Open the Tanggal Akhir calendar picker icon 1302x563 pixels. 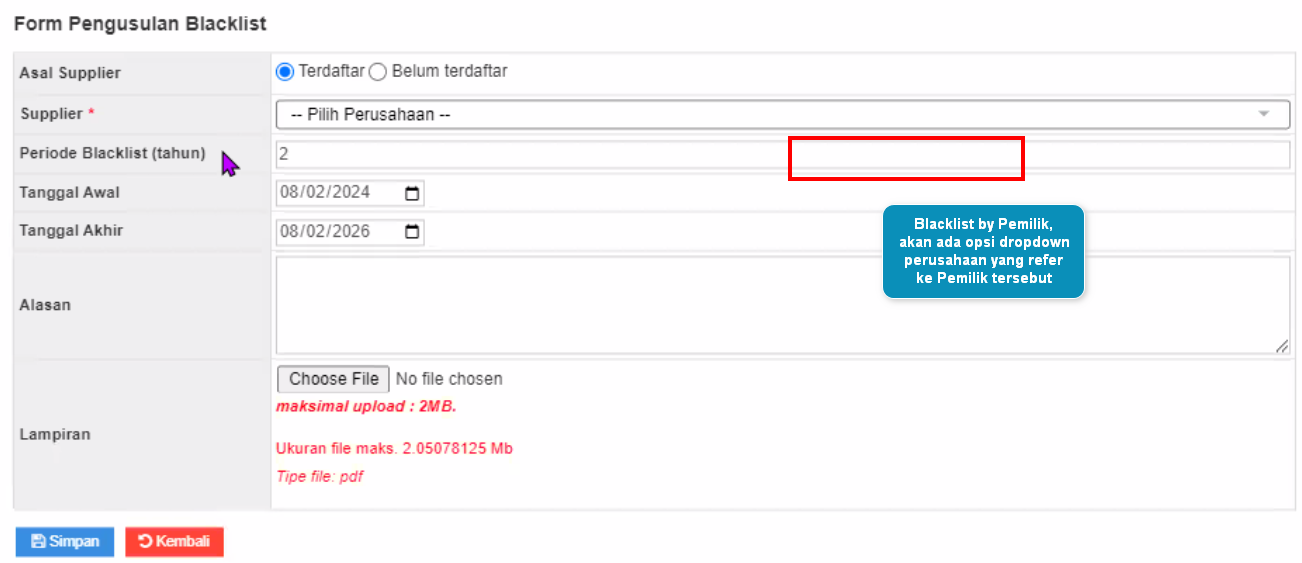pos(411,232)
